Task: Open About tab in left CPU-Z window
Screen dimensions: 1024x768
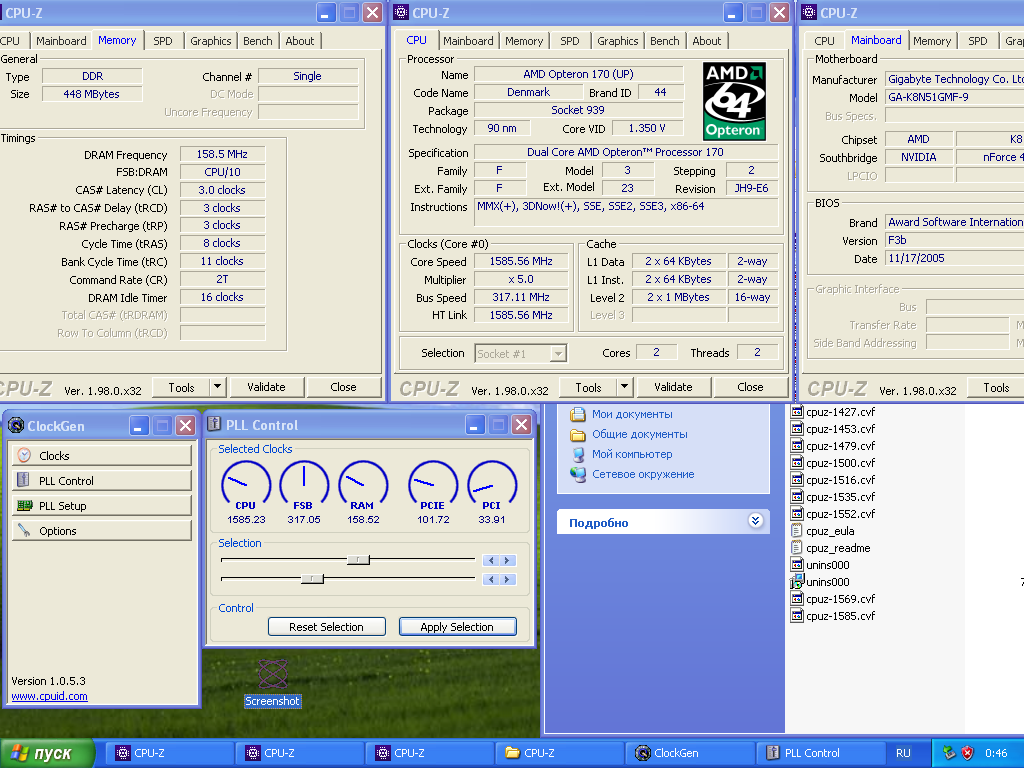Action: pyautogui.click(x=300, y=40)
